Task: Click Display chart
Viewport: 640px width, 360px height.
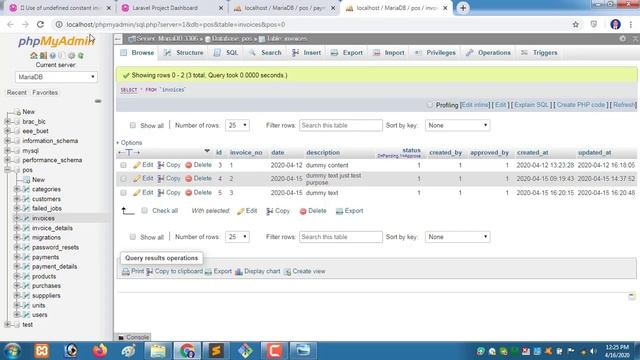Action: tap(258, 271)
